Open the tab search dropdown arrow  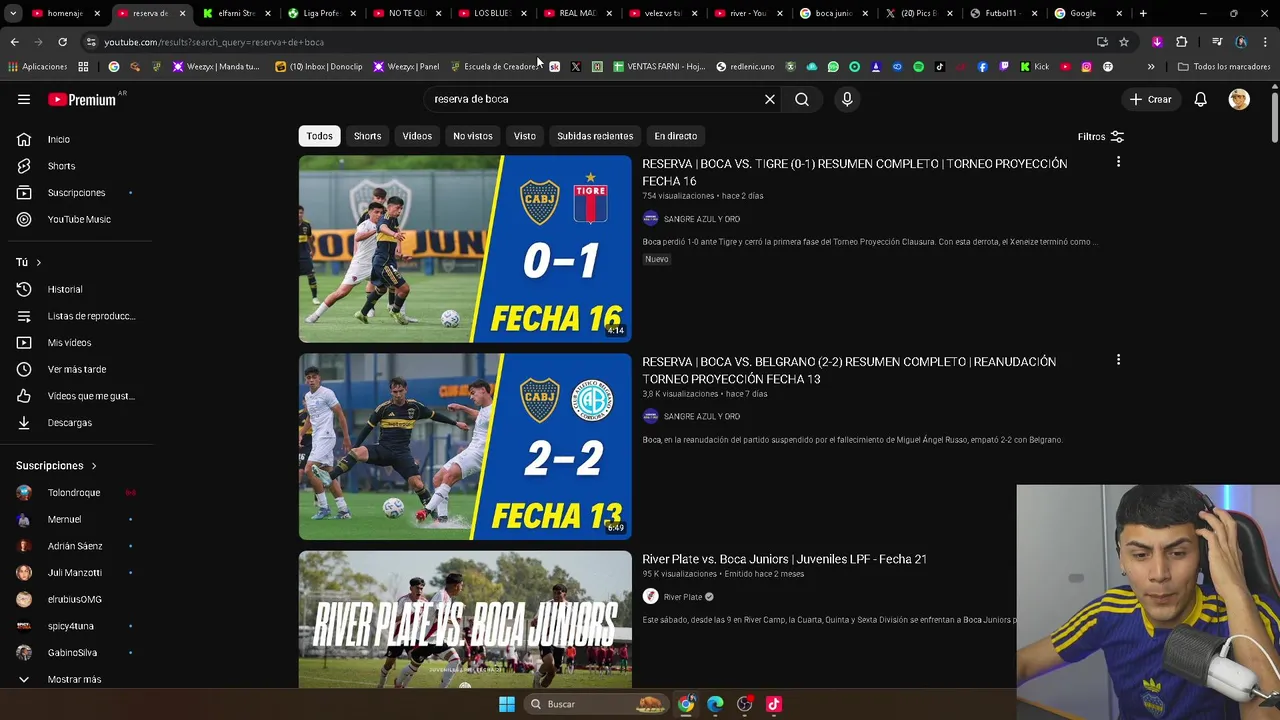tap(13, 13)
